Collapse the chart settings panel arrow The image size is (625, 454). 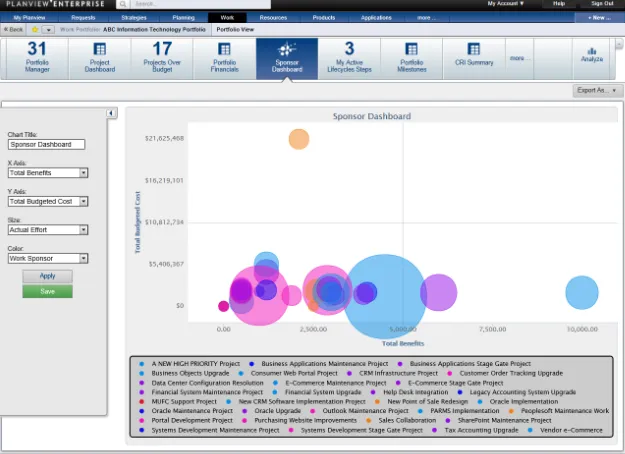111,113
